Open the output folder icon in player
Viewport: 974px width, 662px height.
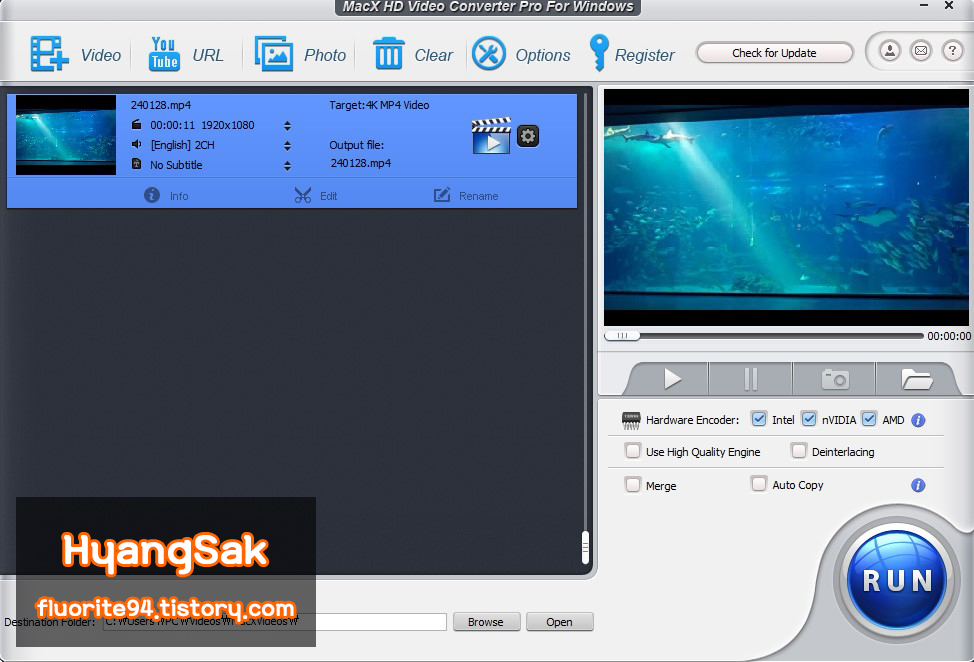click(x=917, y=379)
